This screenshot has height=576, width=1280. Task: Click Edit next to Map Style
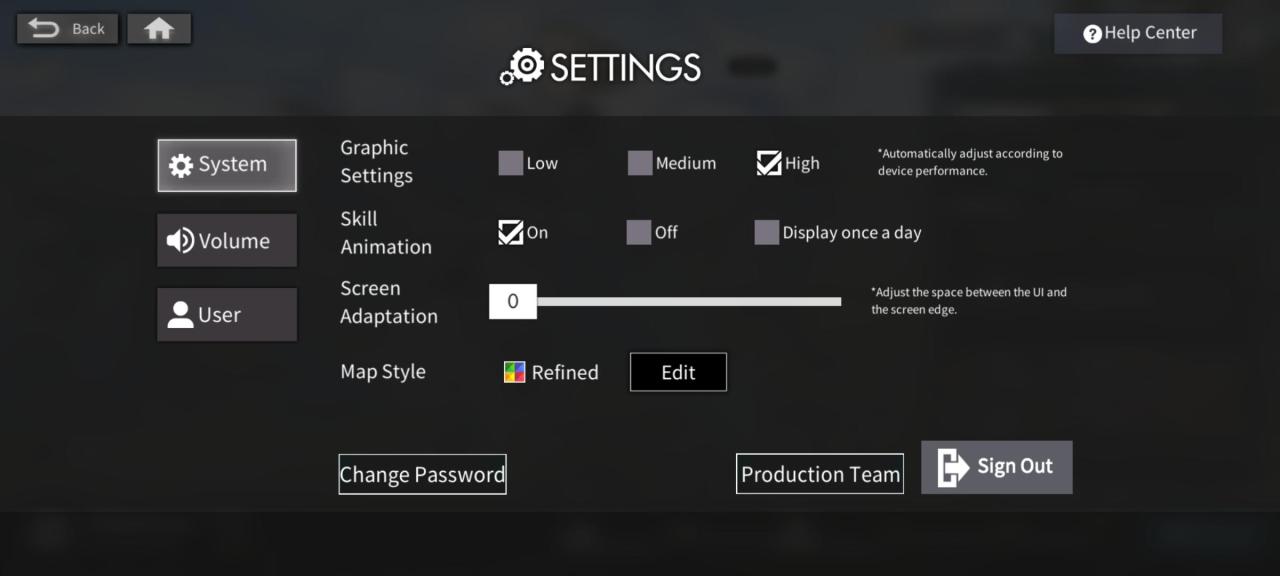pos(678,372)
